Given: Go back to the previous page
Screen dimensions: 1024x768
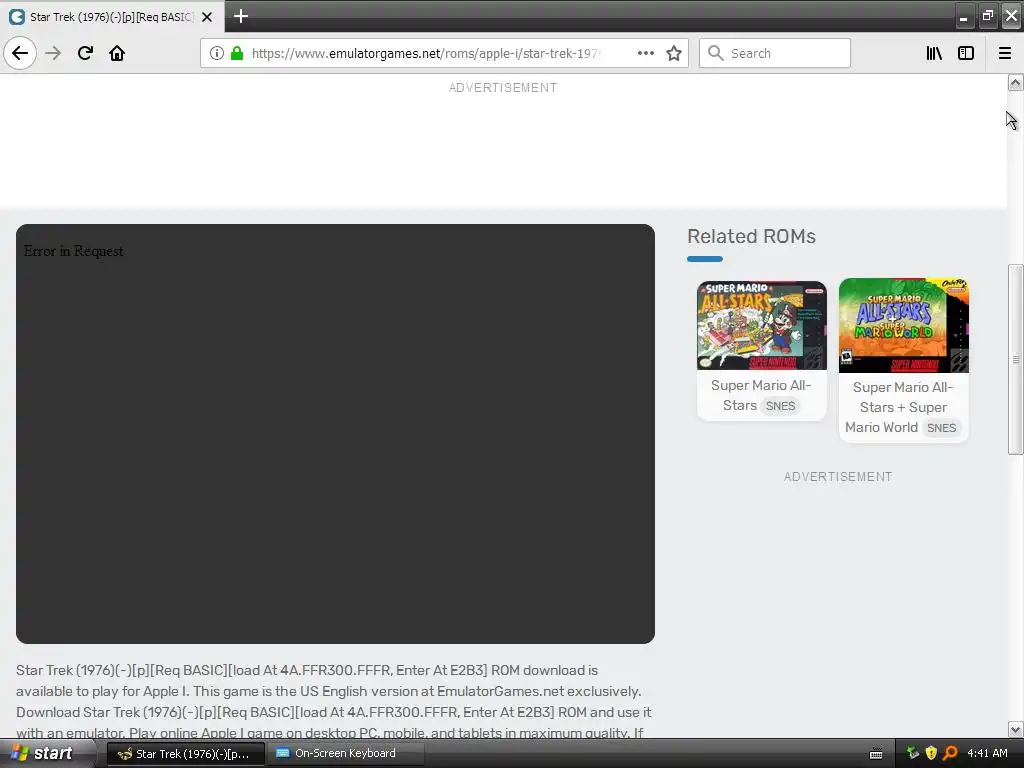Looking at the screenshot, I should 20,54.
